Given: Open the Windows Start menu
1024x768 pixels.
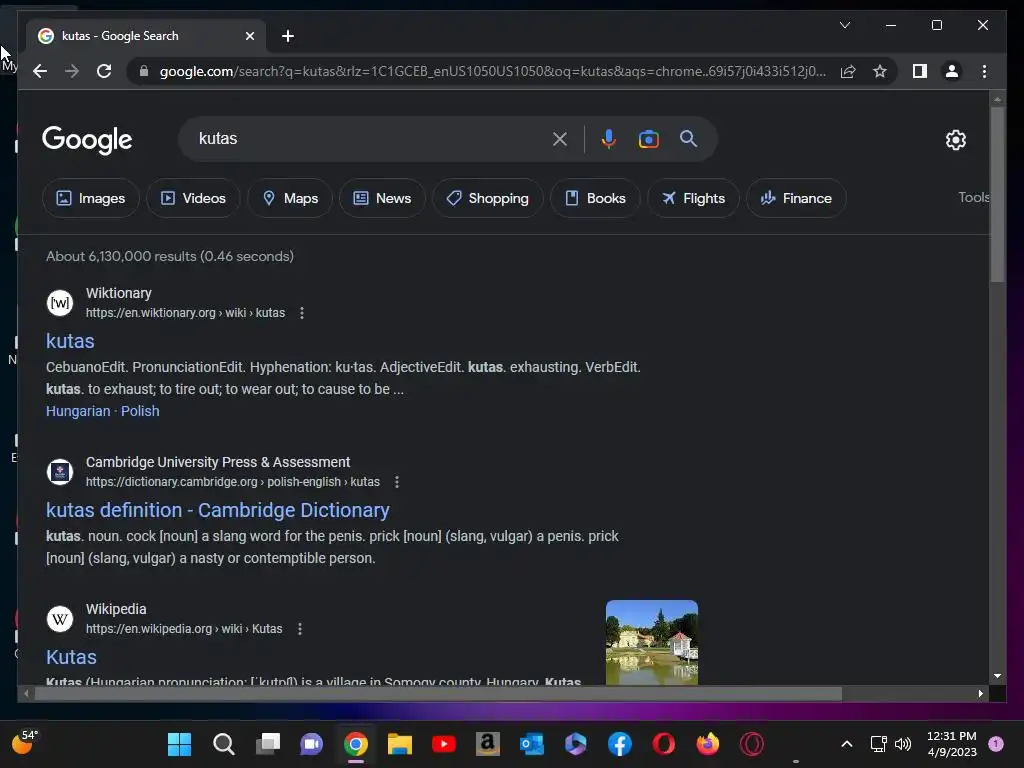Looking at the screenshot, I should click(179, 744).
